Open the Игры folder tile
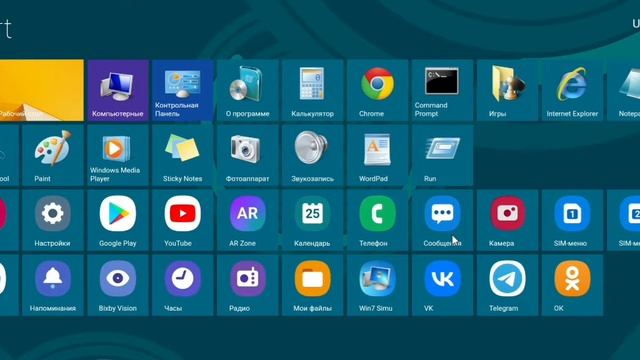The height and width of the screenshot is (360, 640). pos(507,90)
